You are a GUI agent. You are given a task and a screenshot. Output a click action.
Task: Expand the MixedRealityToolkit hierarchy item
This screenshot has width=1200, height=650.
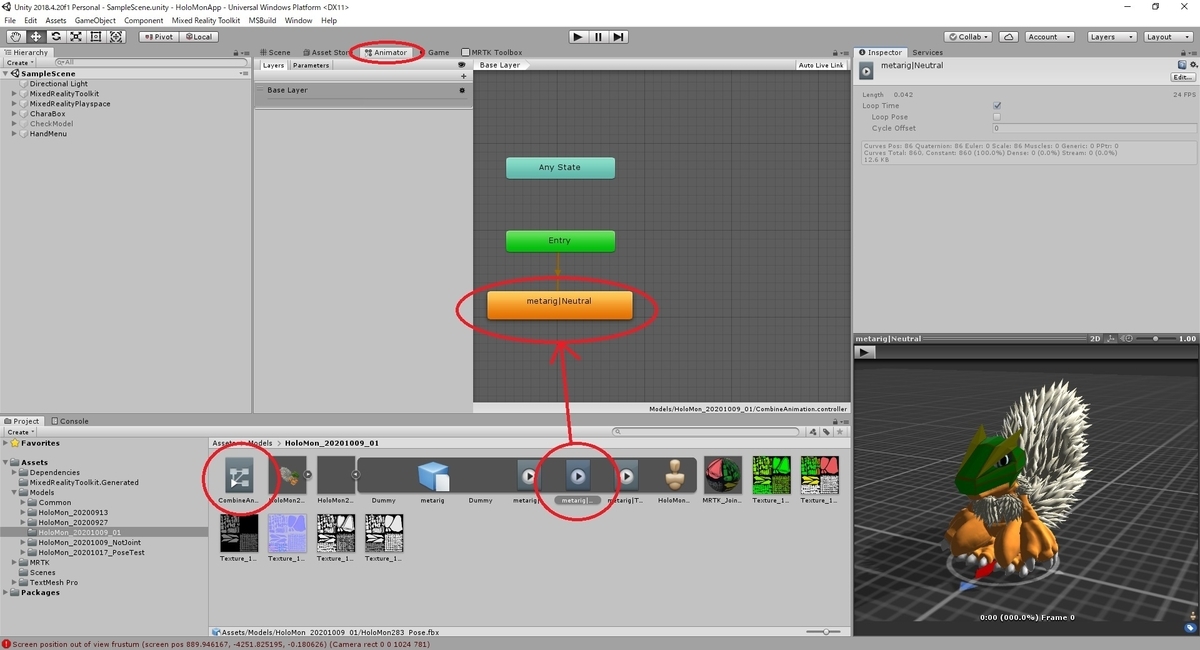click(15, 94)
